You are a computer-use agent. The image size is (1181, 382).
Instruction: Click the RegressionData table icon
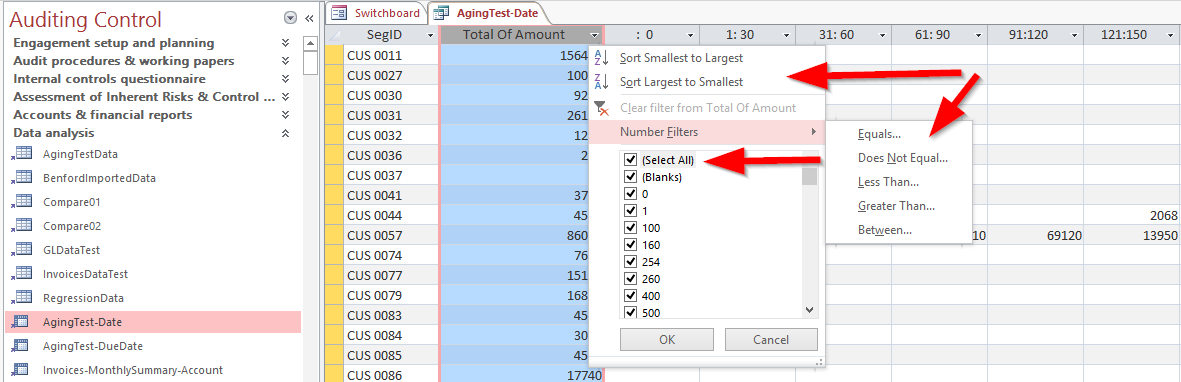pyautogui.click(x=21, y=298)
